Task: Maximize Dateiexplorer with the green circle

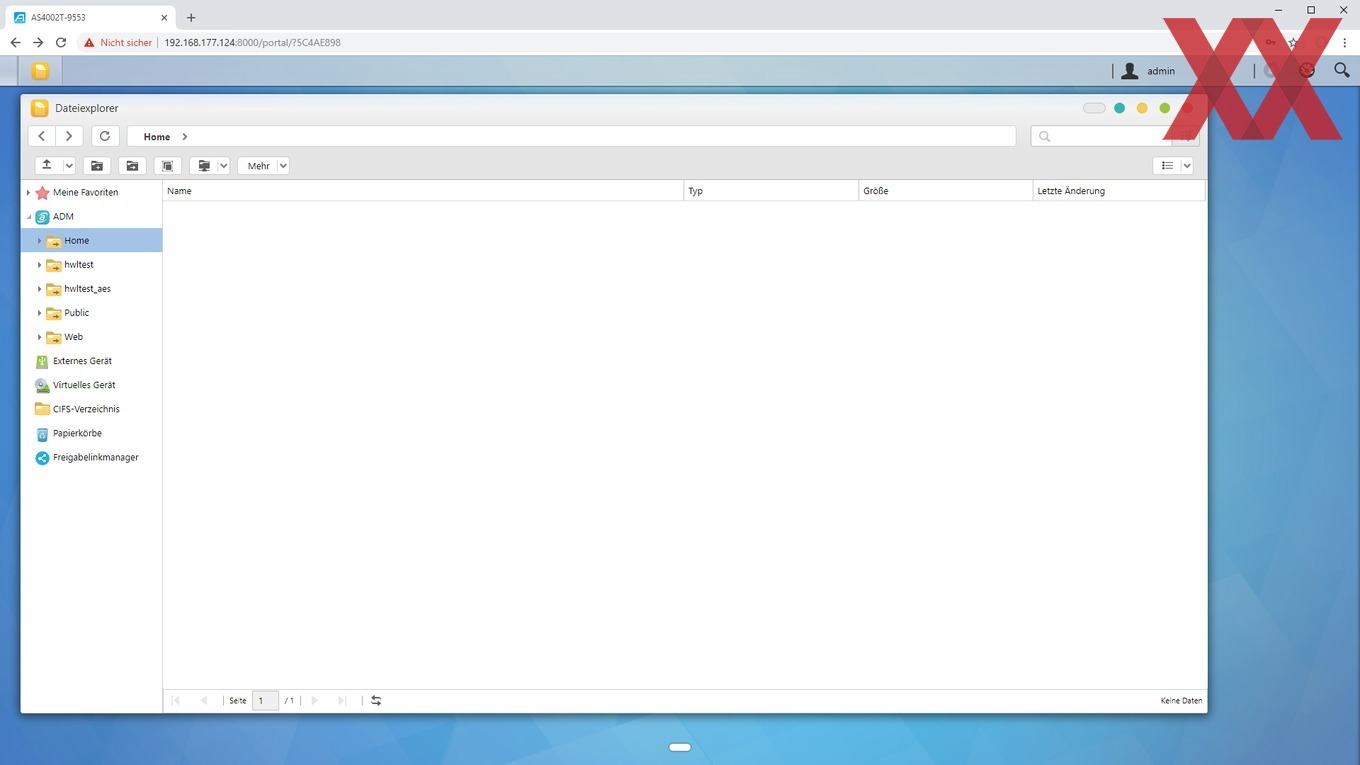Action: pos(1165,108)
